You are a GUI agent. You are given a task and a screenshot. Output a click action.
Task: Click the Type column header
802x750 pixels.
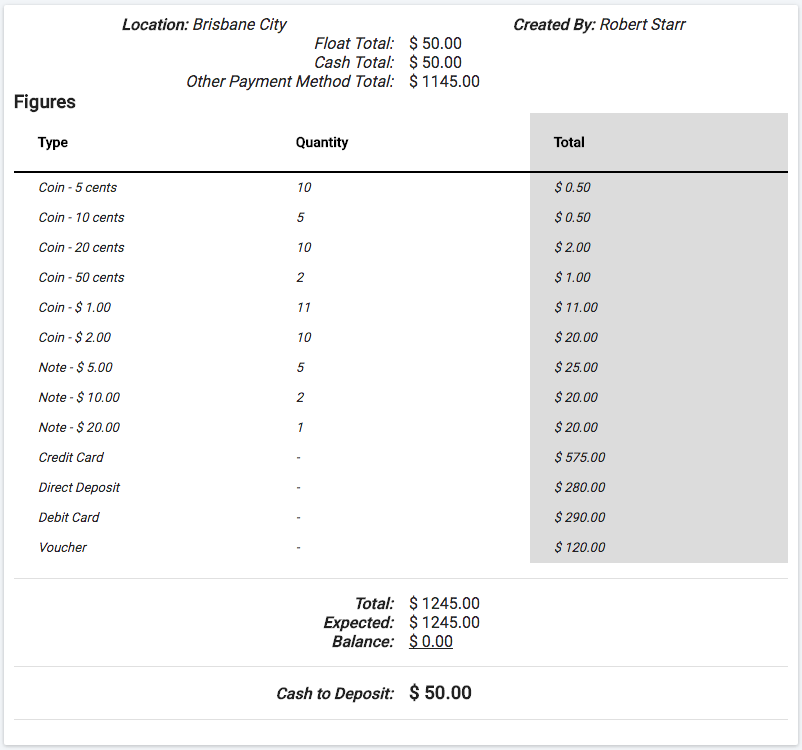[53, 143]
